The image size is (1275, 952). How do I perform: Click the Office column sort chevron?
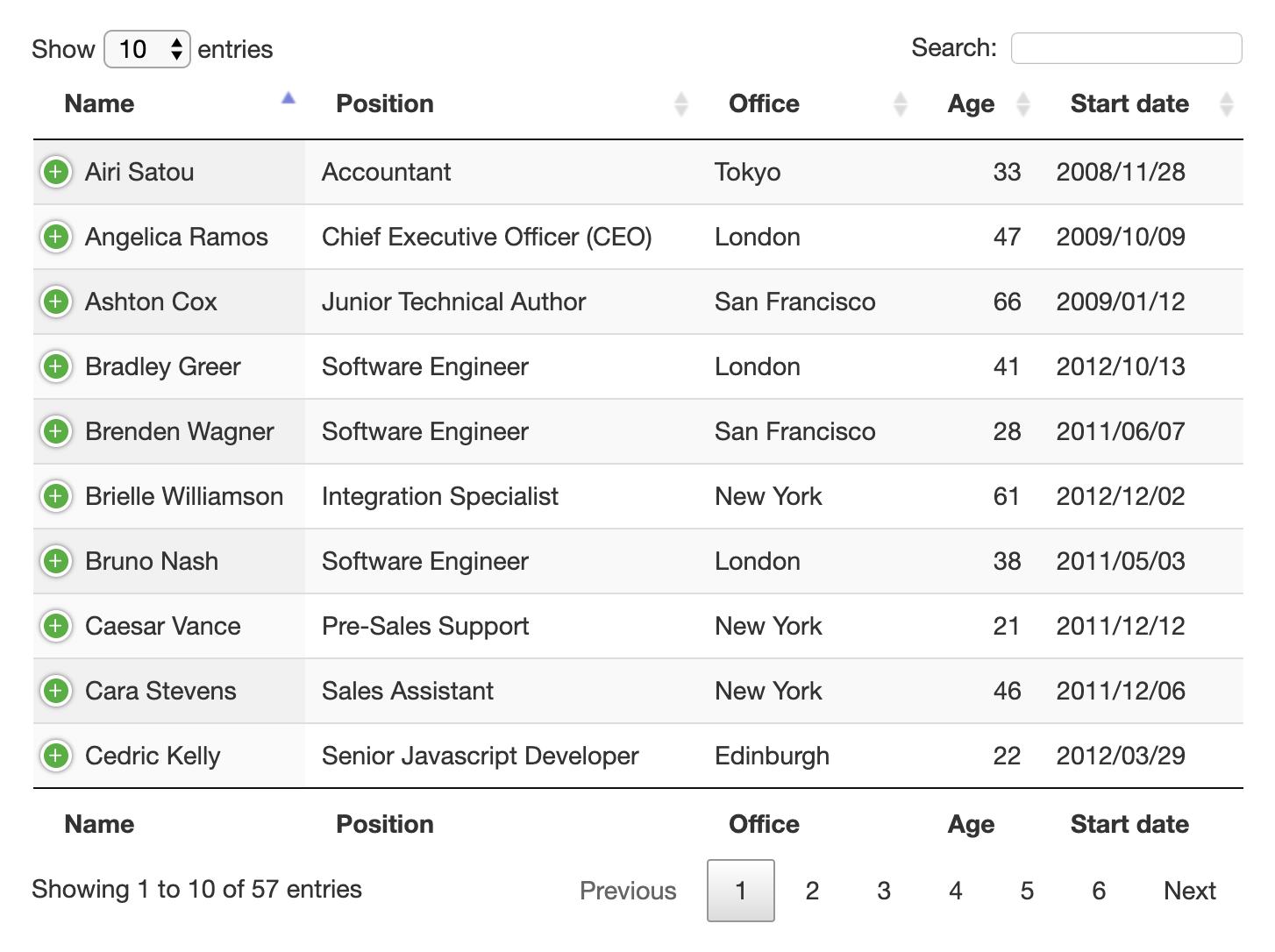coord(901,103)
